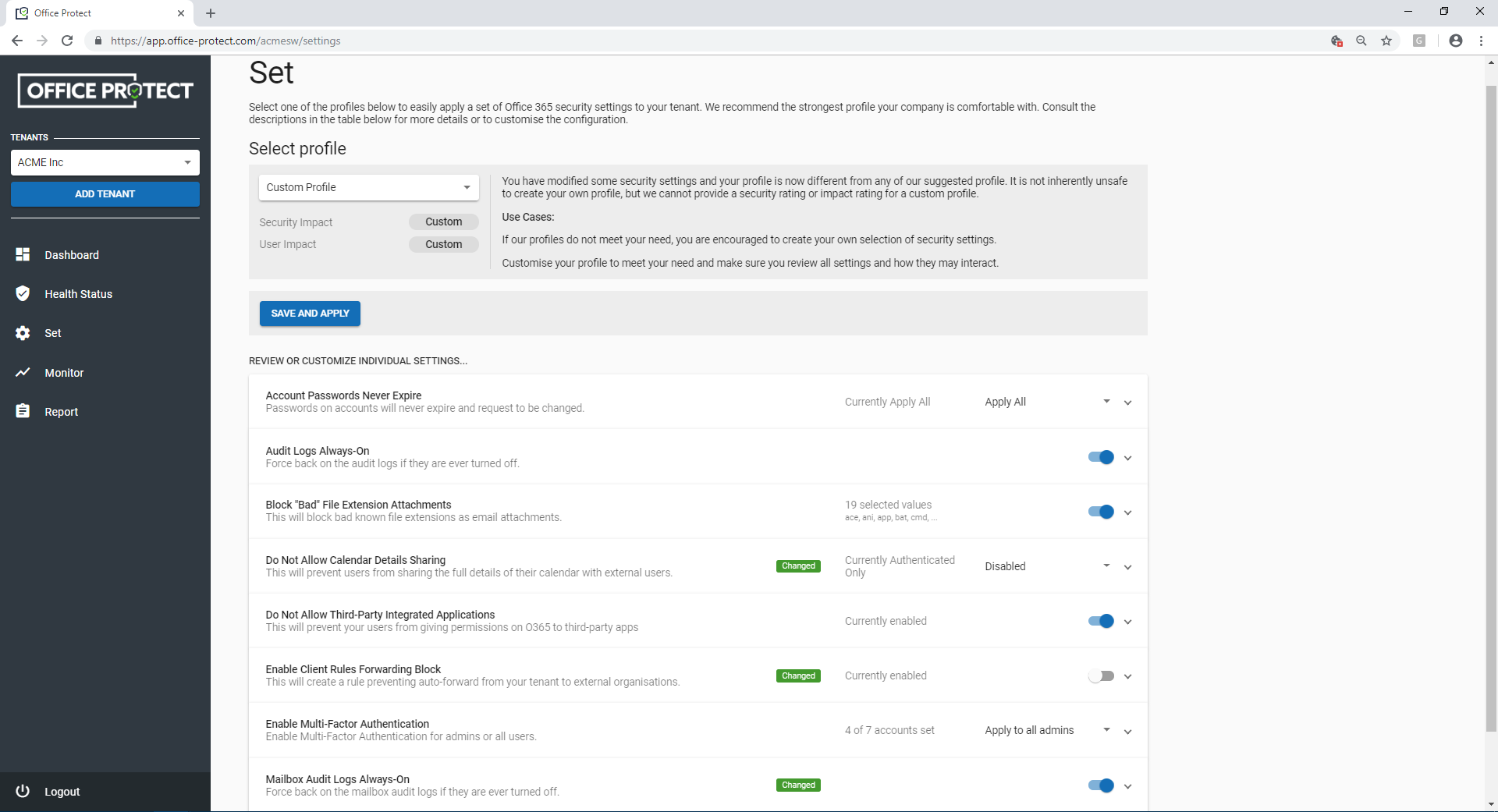Click the Health Status shield icon
The width and height of the screenshot is (1498, 812).
coord(23,293)
